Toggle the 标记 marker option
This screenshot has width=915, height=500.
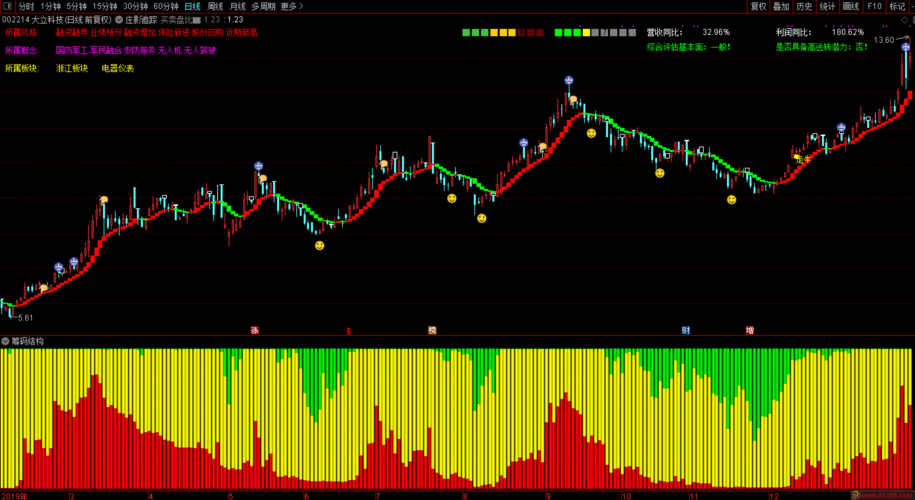click(898, 6)
